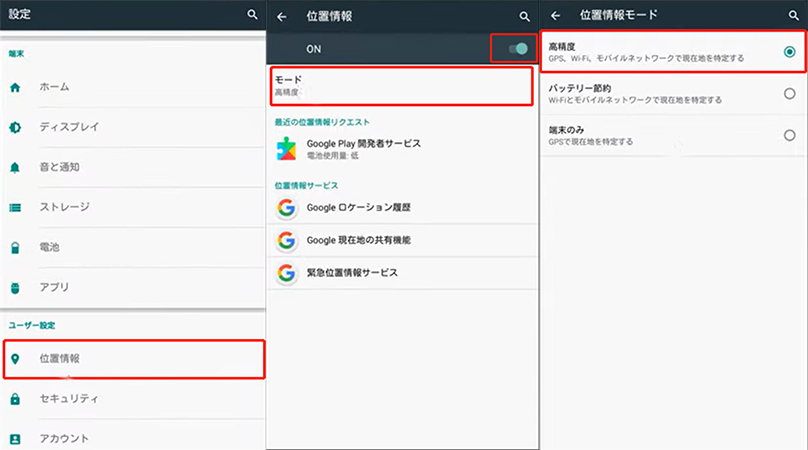The height and width of the screenshot is (450, 808).
Task: Go back from the 位置情報モード screen
Action: click(556, 15)
